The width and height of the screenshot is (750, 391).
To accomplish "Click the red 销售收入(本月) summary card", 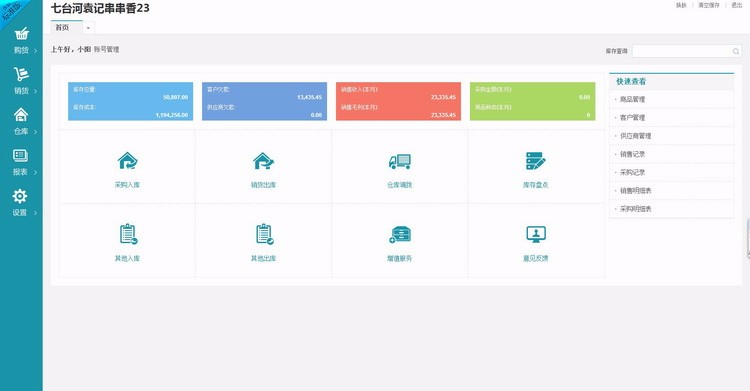I will 398,101.
